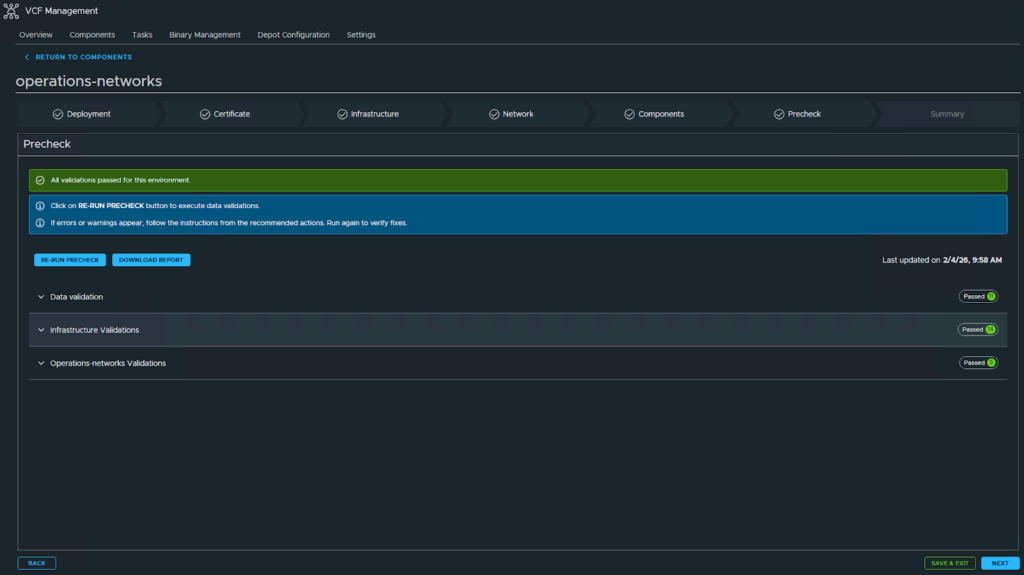Jump to the Infrastructure wizard step
This screenshot has width=1024, height=575.
click(x=375, y=114)
